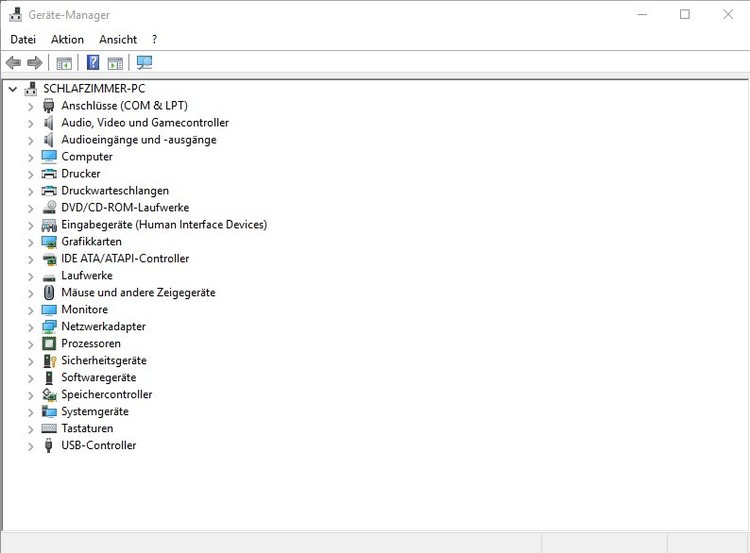Viewport: 750px width, 553px height.
Task: Expand the Netzwerkadapter category
Action: pyautogui.click(x=31, y=327)
